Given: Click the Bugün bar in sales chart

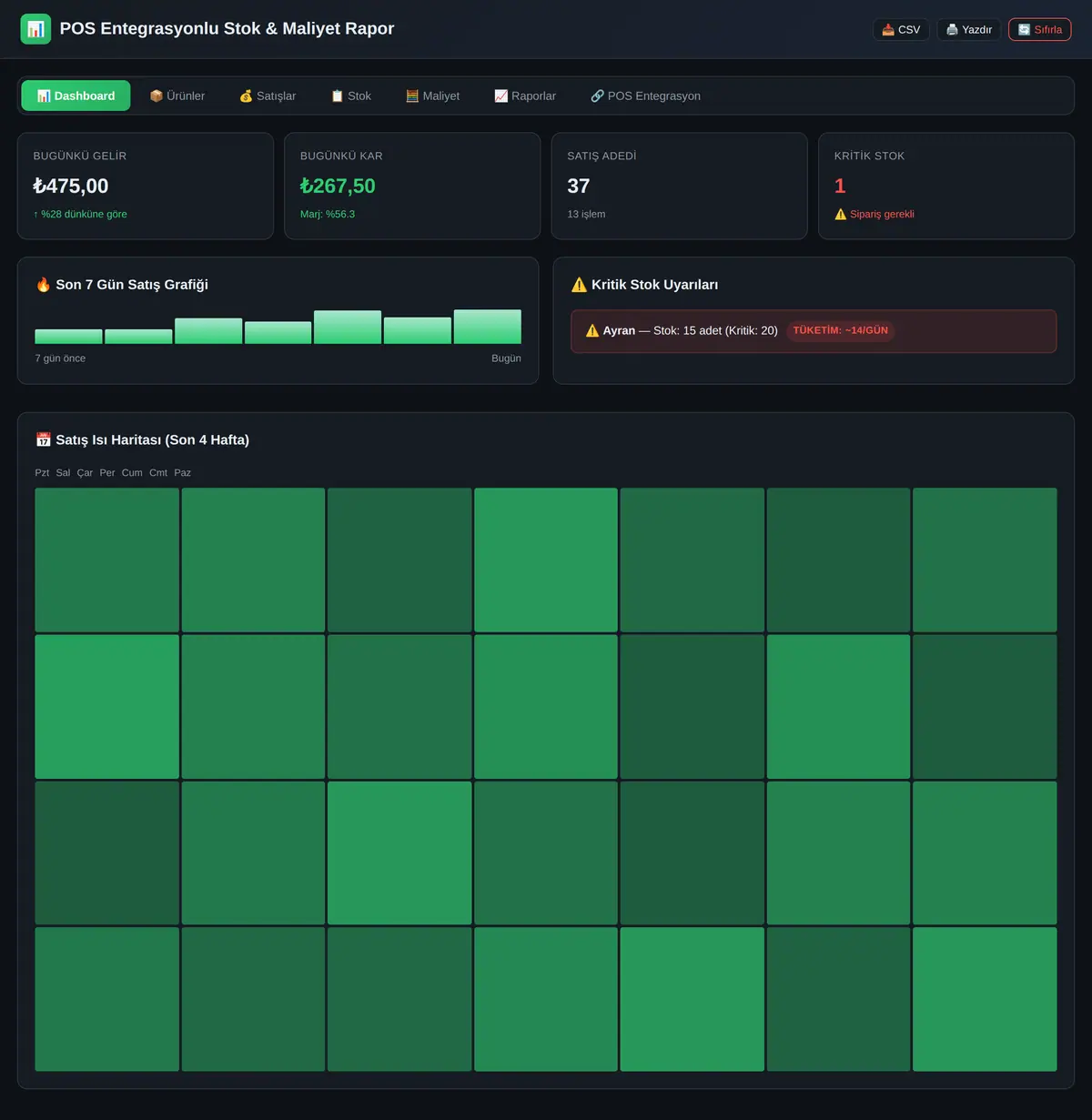Looking at the screenshot, I should (488, 327).
